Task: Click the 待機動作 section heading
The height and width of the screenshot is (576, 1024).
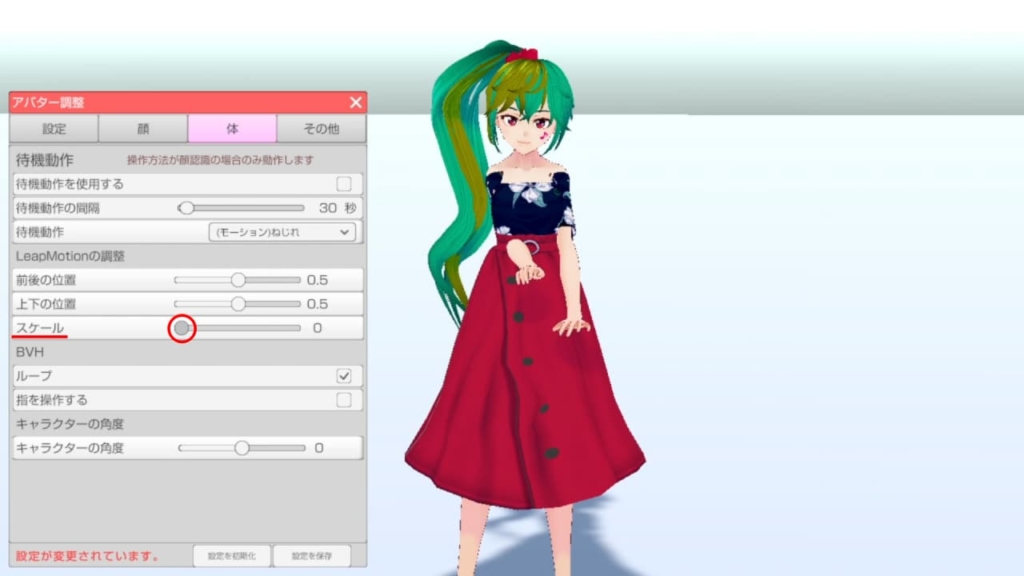Action: pyautogui.click(x=44, y=160)
